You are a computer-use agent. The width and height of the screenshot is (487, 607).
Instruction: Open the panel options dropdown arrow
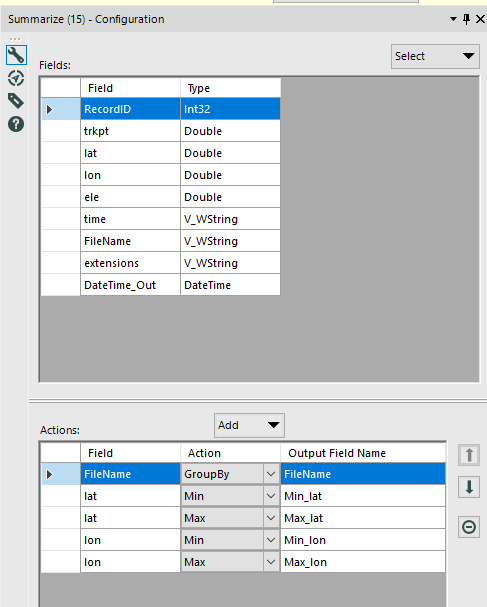(x=453, y=19)
